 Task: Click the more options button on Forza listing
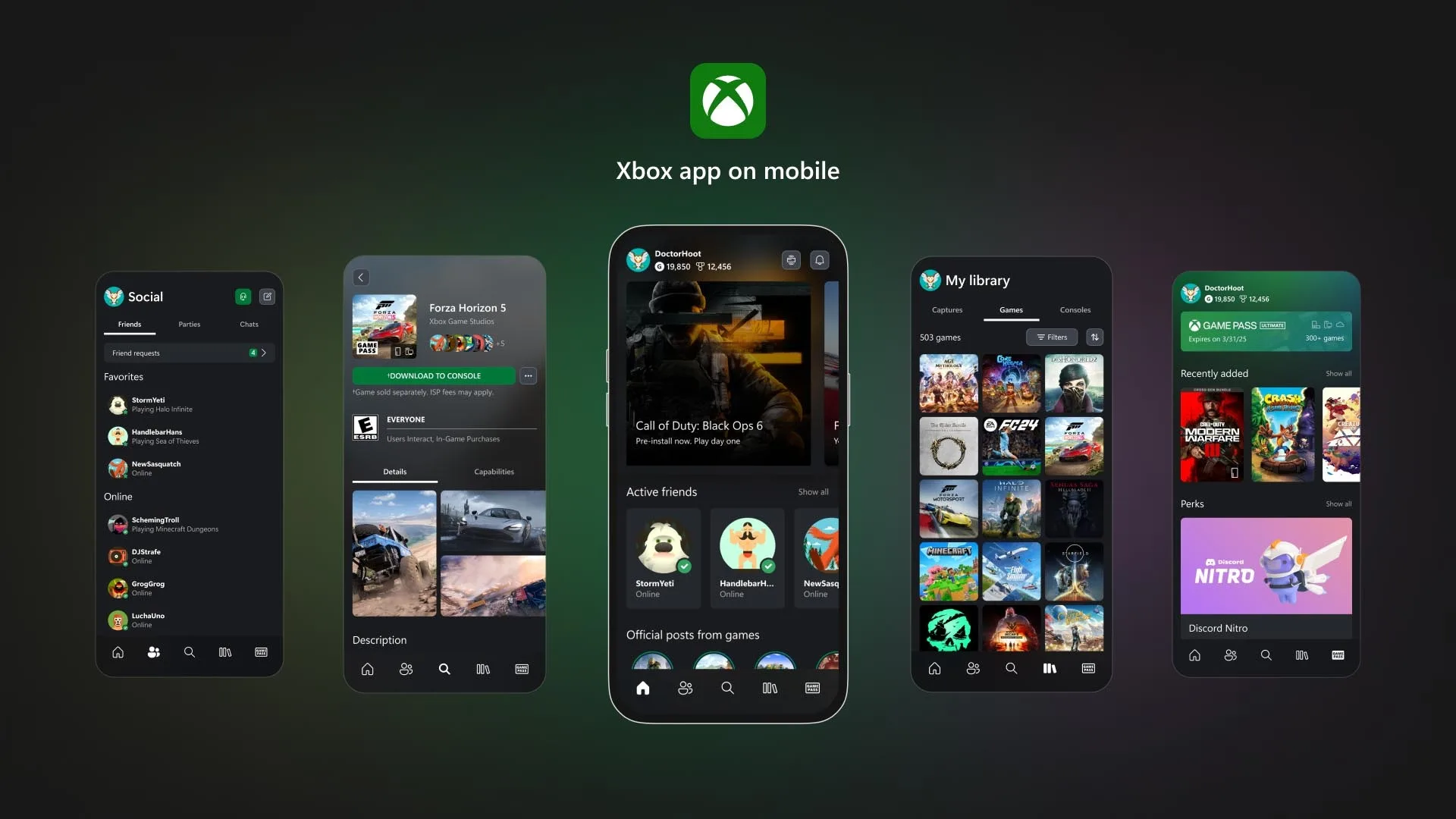(x=528, y=375)
